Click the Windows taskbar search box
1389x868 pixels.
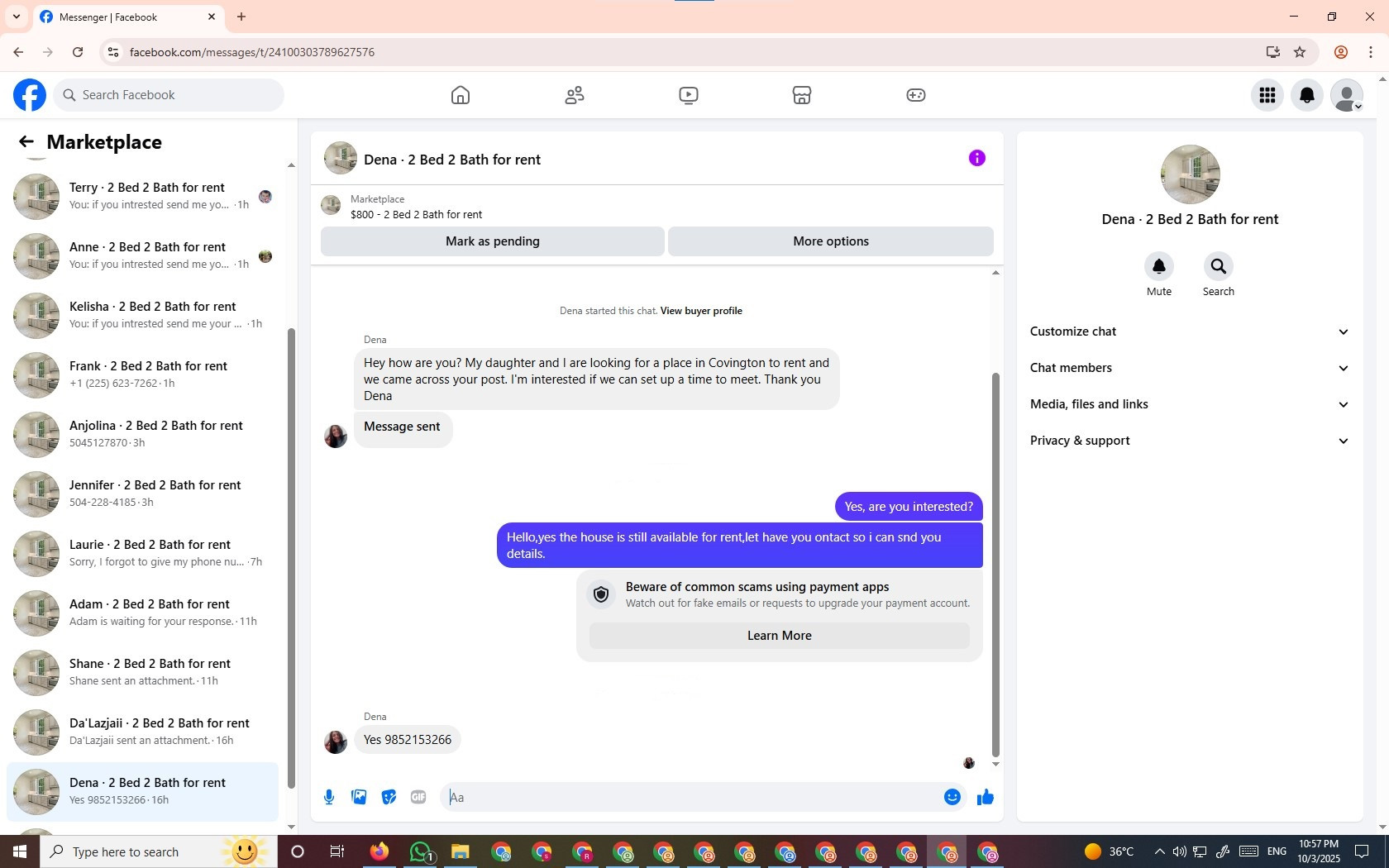[x=159, y=851]
